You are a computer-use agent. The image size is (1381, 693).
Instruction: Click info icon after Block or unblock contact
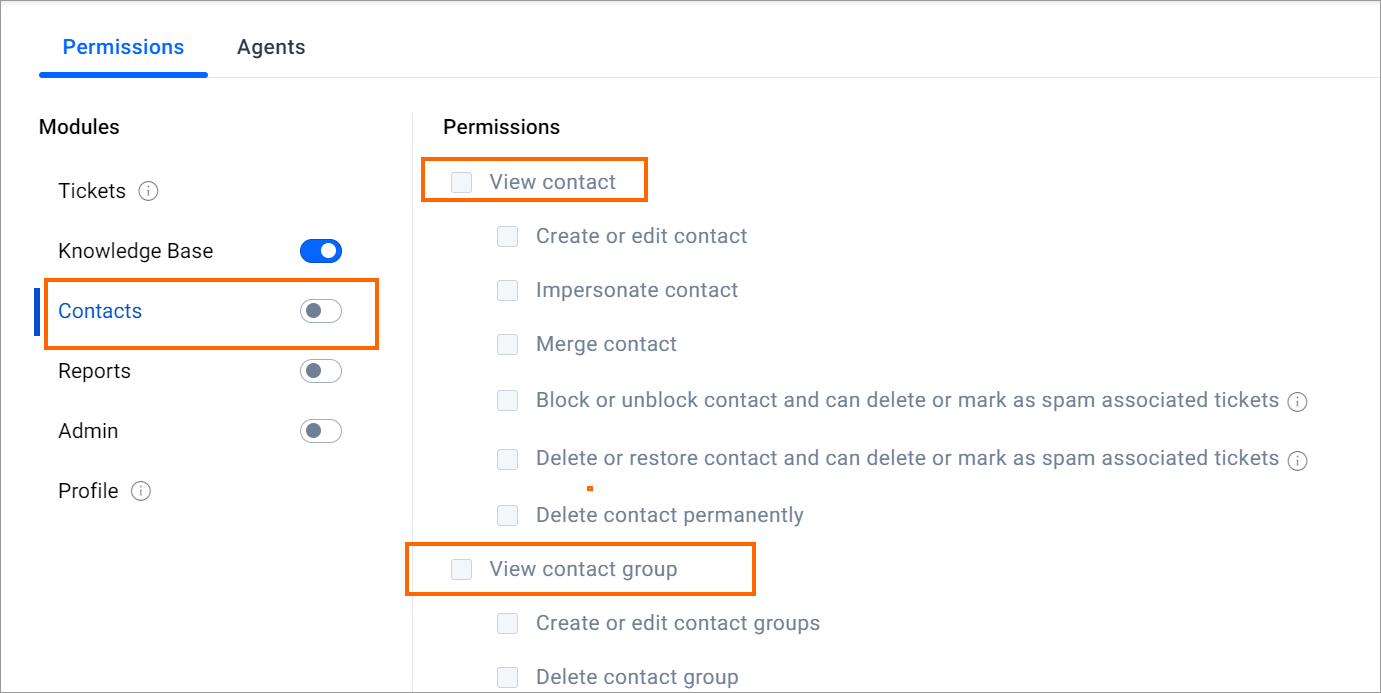1298,402
